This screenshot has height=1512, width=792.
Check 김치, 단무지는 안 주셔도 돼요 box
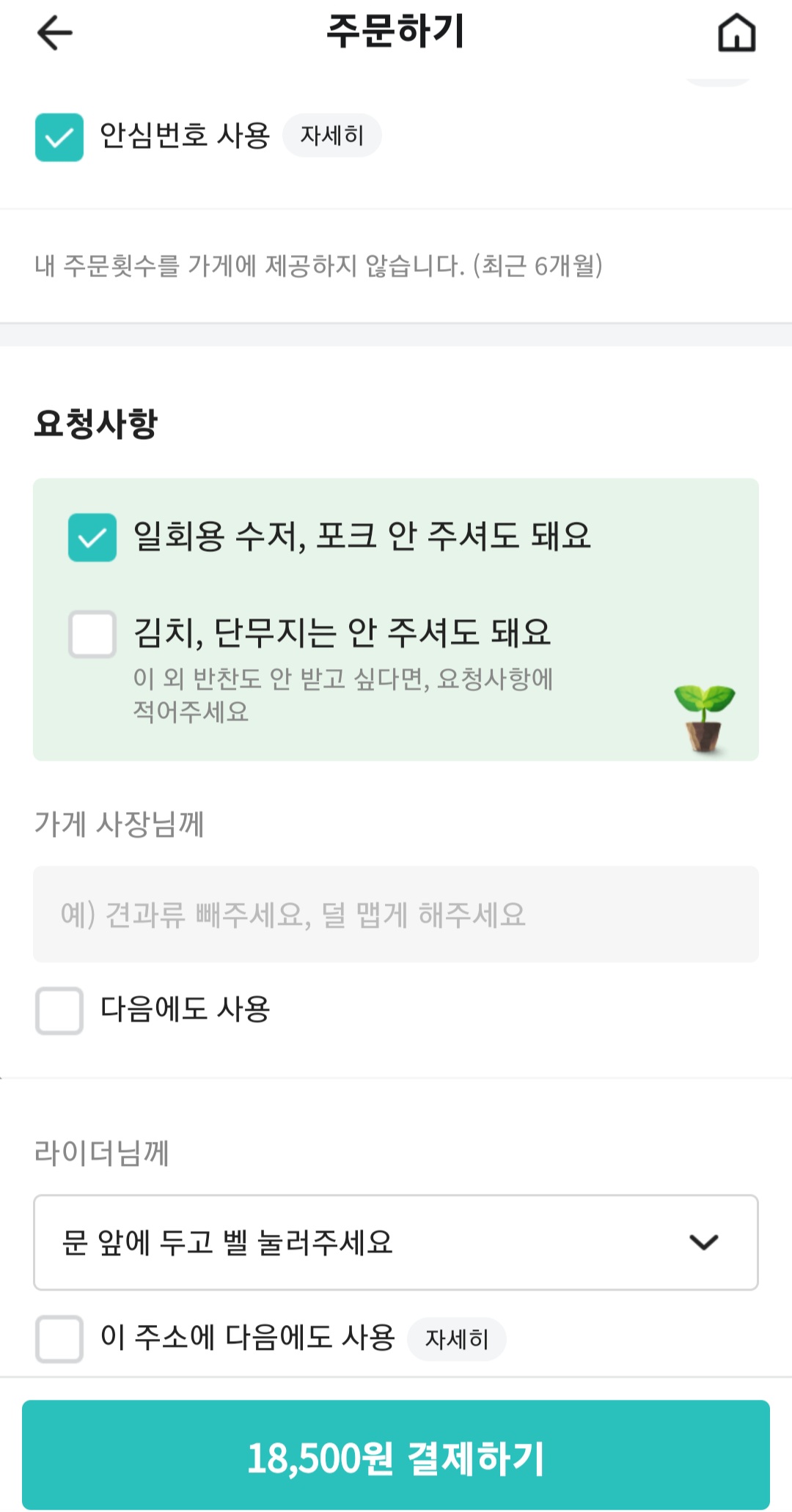click(92, 634)
